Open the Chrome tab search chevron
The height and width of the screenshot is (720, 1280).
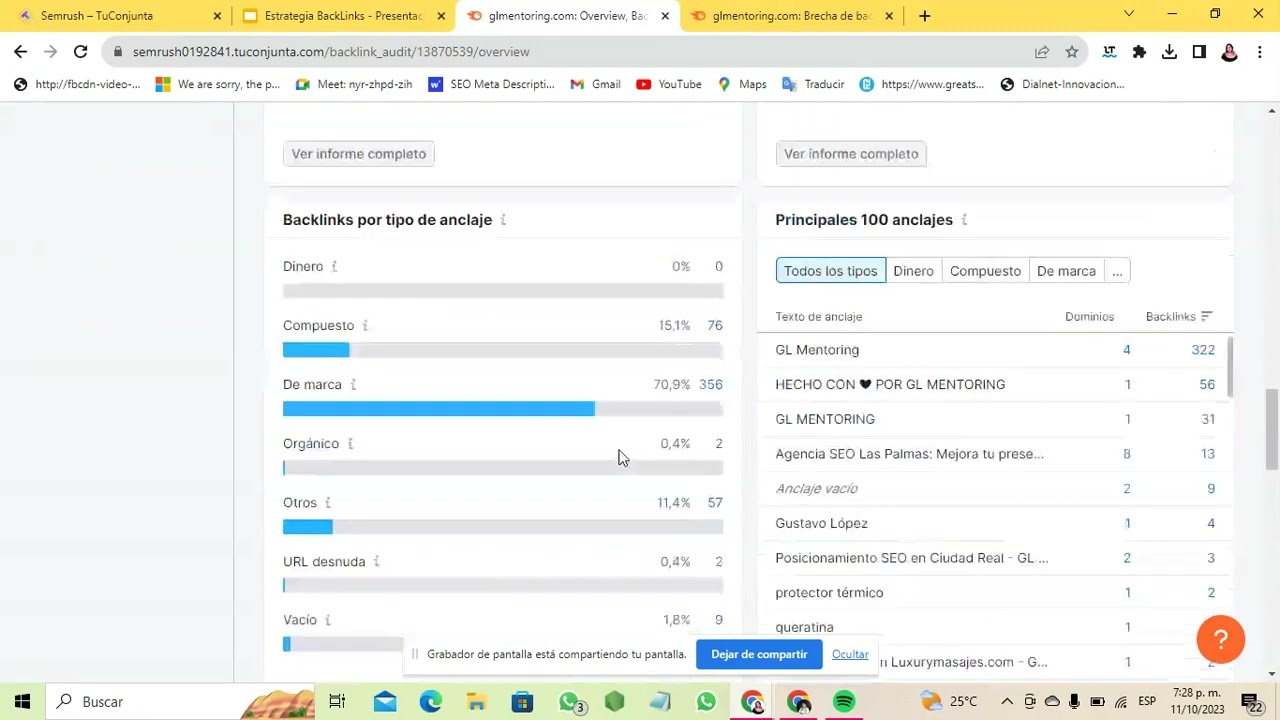[x=1129, y=14]
